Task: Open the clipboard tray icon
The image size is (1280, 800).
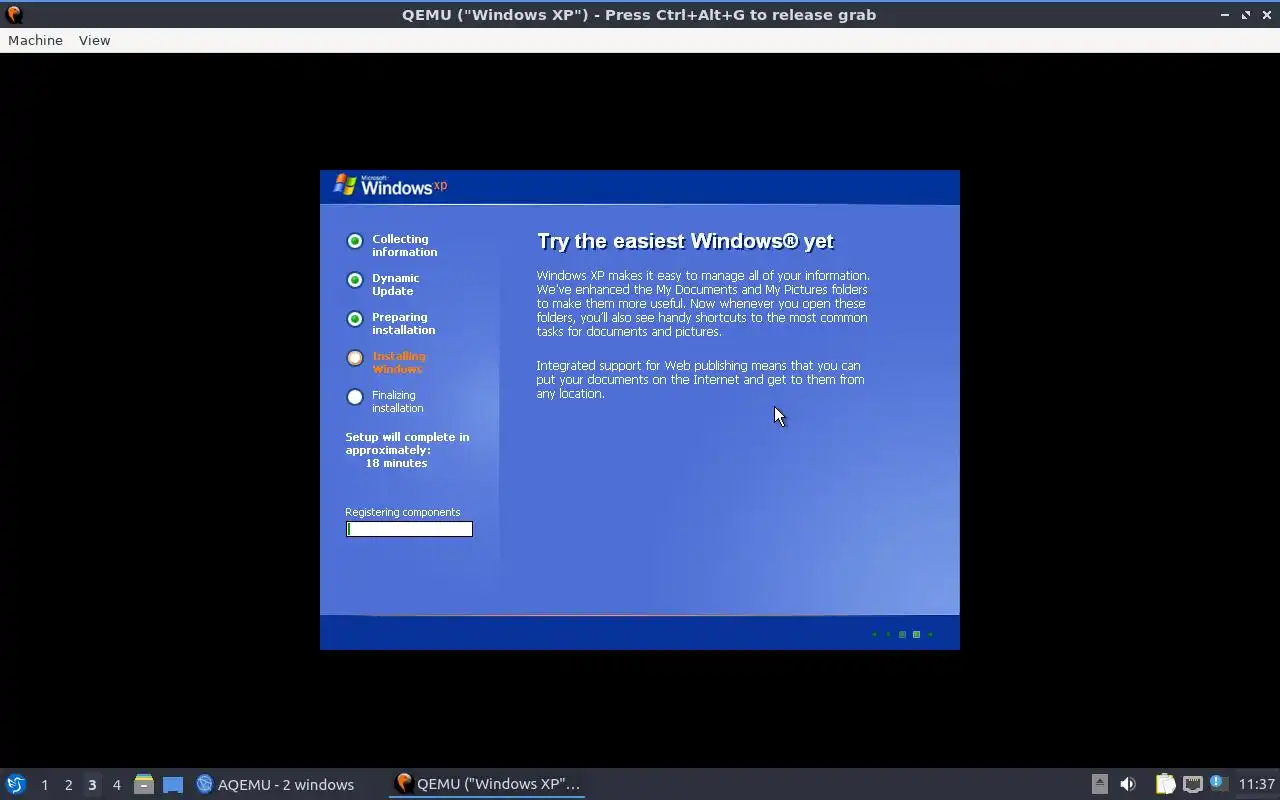Action: point(1165,784)
